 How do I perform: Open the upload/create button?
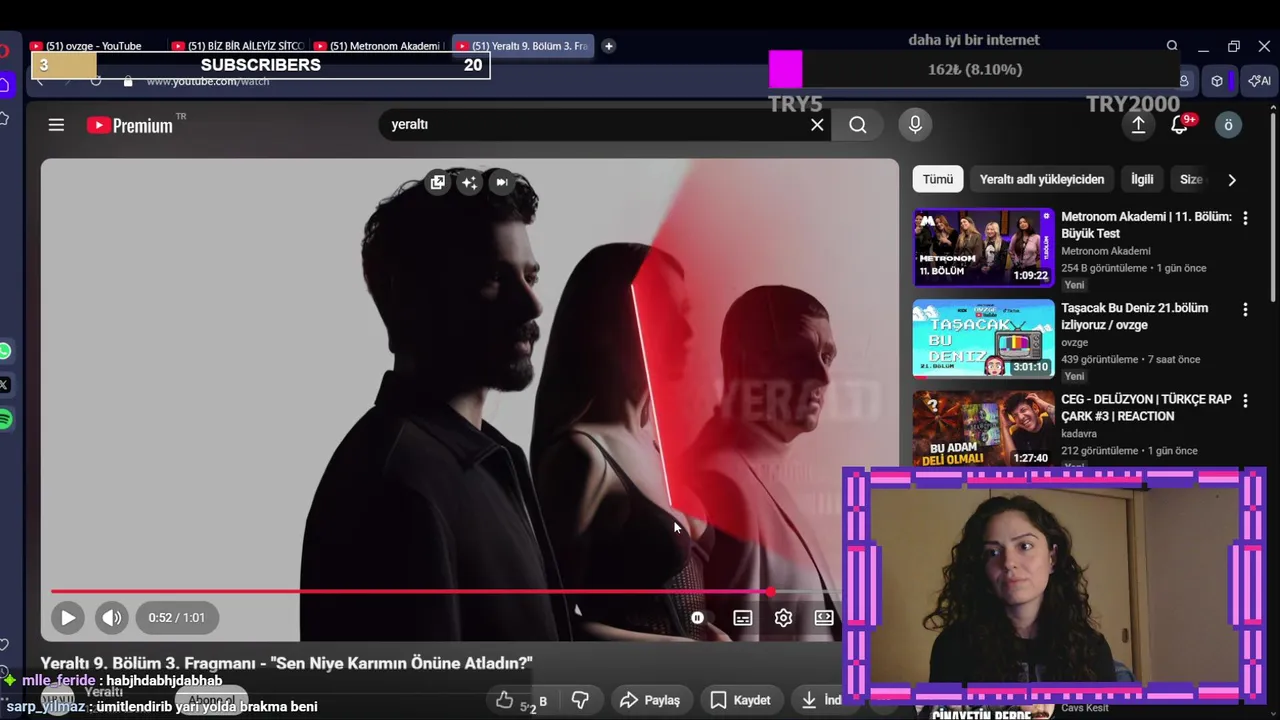click(1138, 124)
